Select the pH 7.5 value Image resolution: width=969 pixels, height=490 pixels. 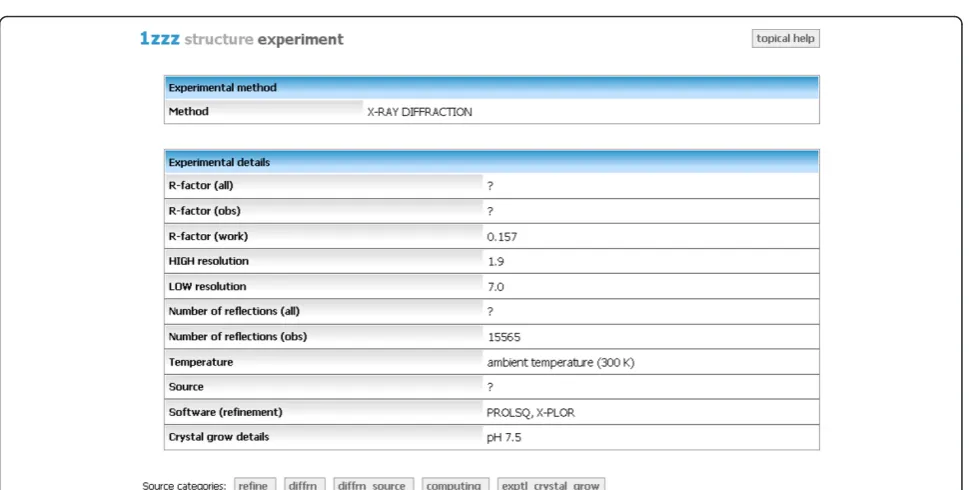[x=504, y=437]
